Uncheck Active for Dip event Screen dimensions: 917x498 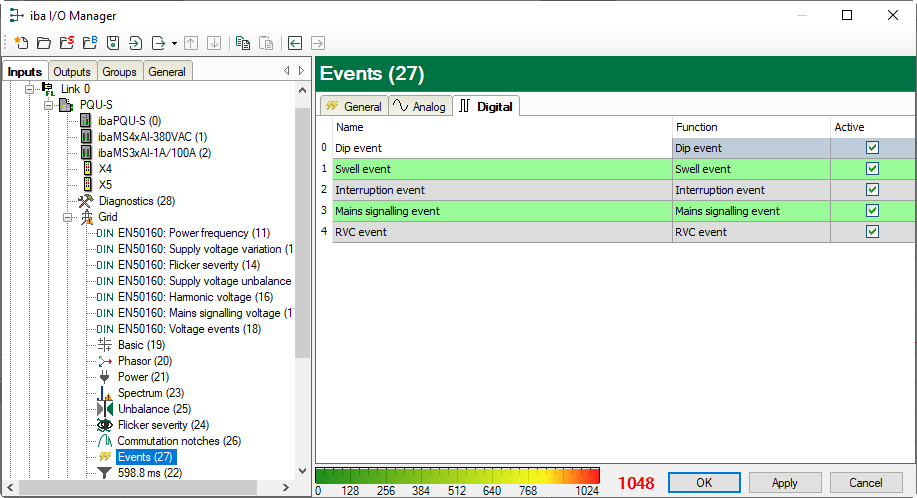point(872,147)
